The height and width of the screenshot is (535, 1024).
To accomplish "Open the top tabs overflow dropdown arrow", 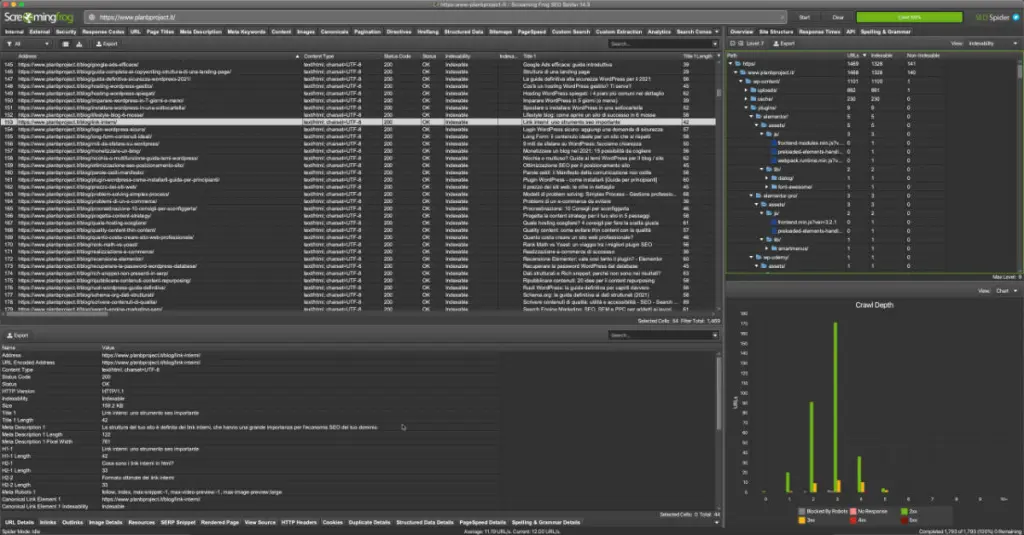I will click(x=717, y=31).
